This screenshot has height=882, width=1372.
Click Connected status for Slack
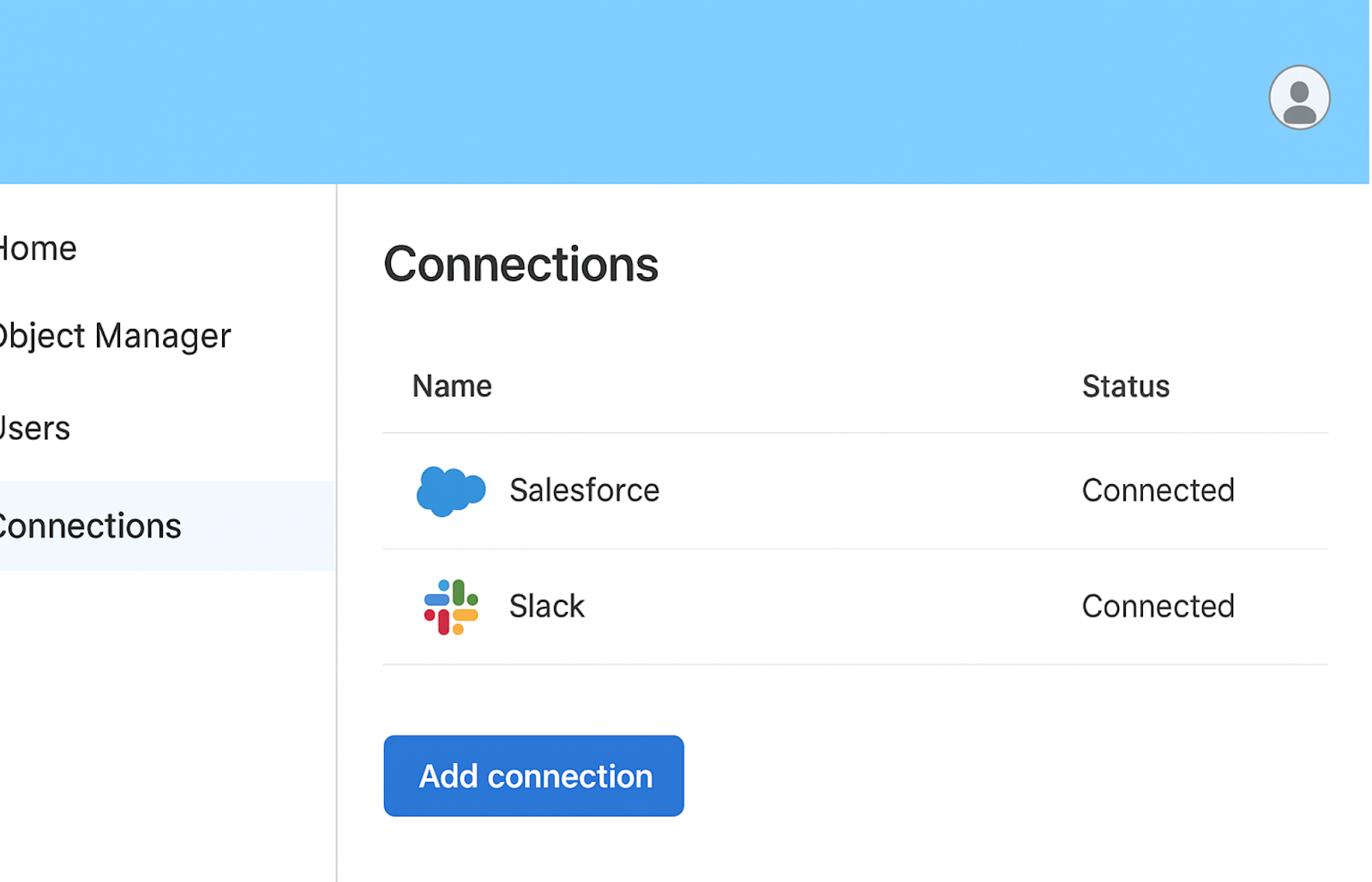tap(1158, 606)
